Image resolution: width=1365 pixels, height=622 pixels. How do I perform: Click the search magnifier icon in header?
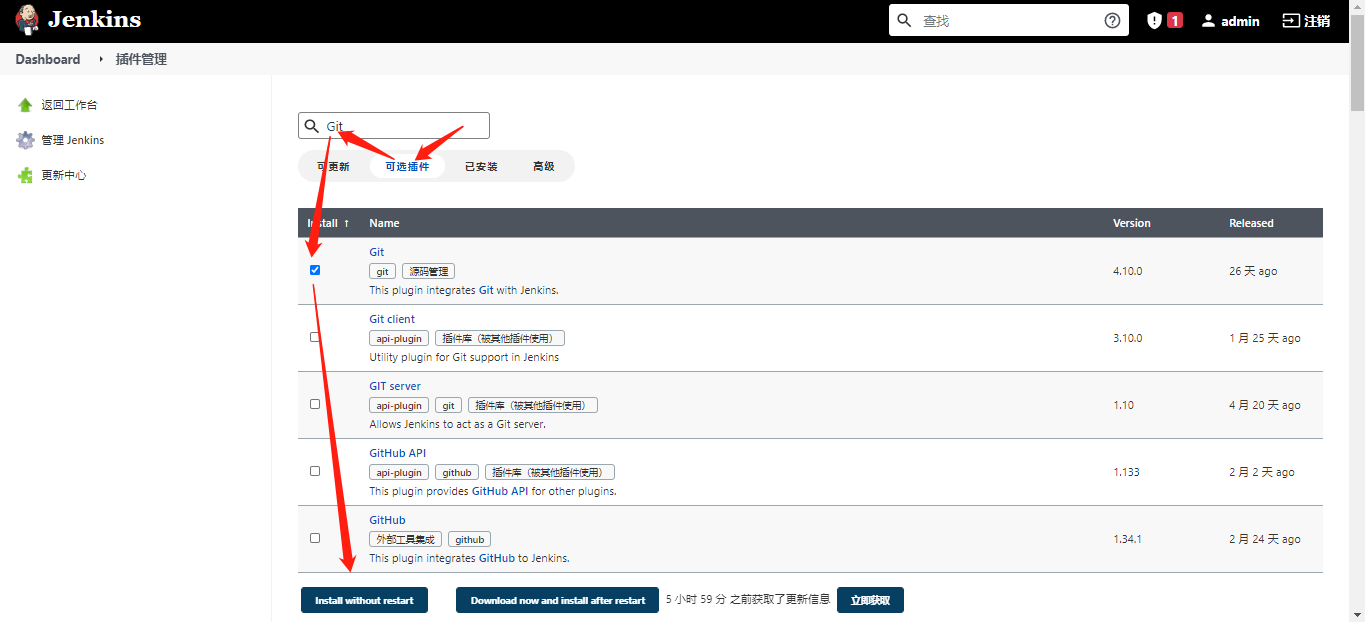(905, 20)
